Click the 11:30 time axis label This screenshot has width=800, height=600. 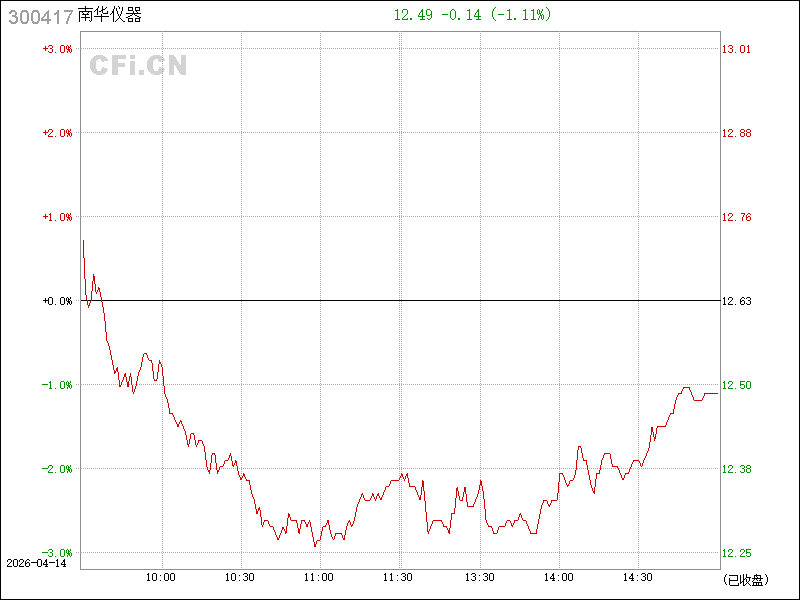(399, 577)
